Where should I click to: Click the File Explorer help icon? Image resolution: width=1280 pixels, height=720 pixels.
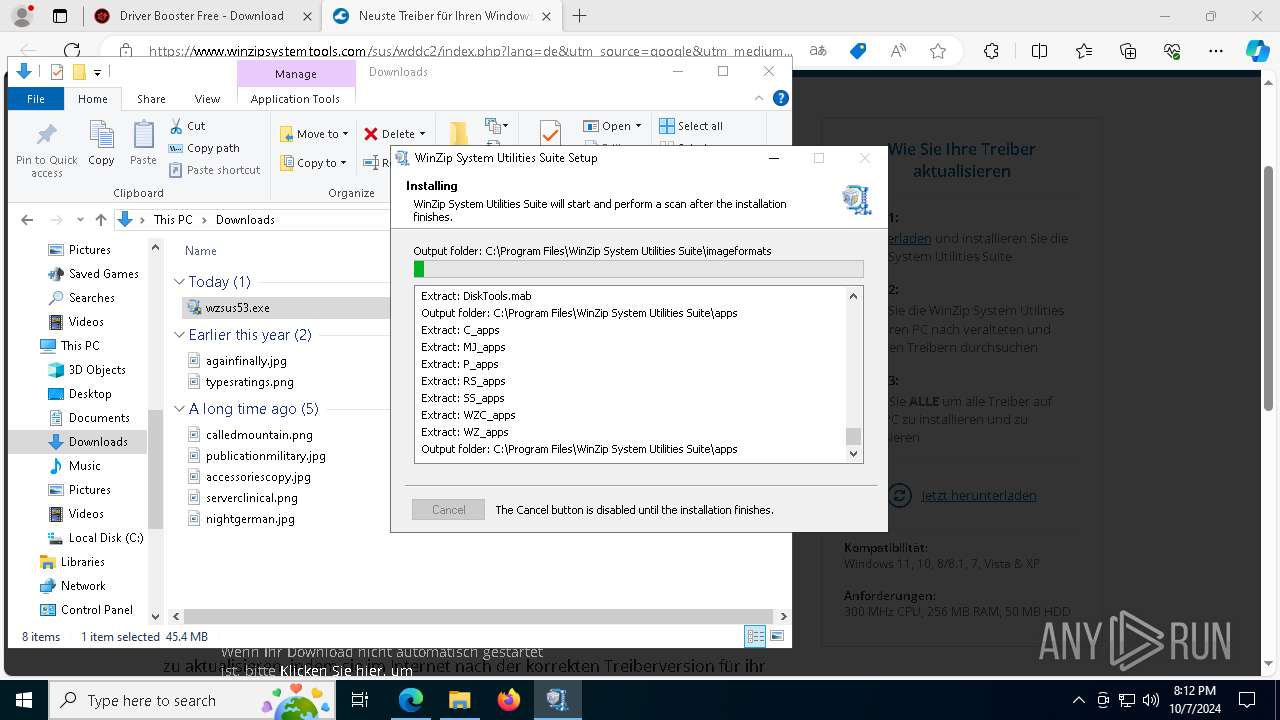[x=781, y=98]
